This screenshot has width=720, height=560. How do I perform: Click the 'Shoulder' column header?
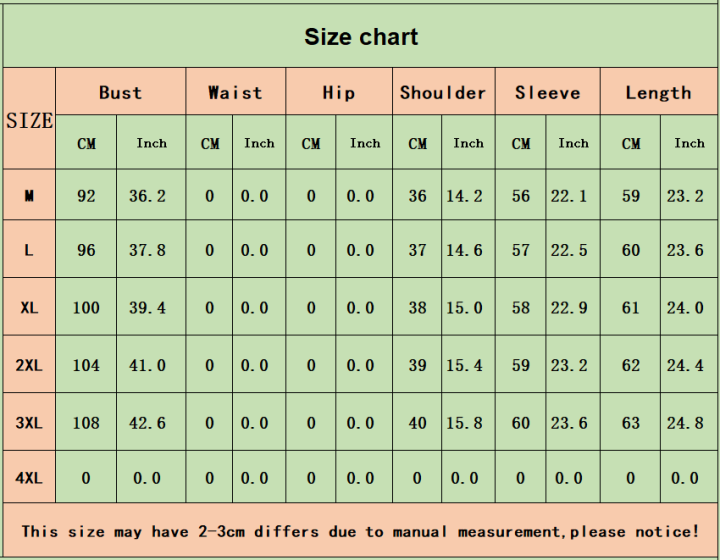point(443,93)
